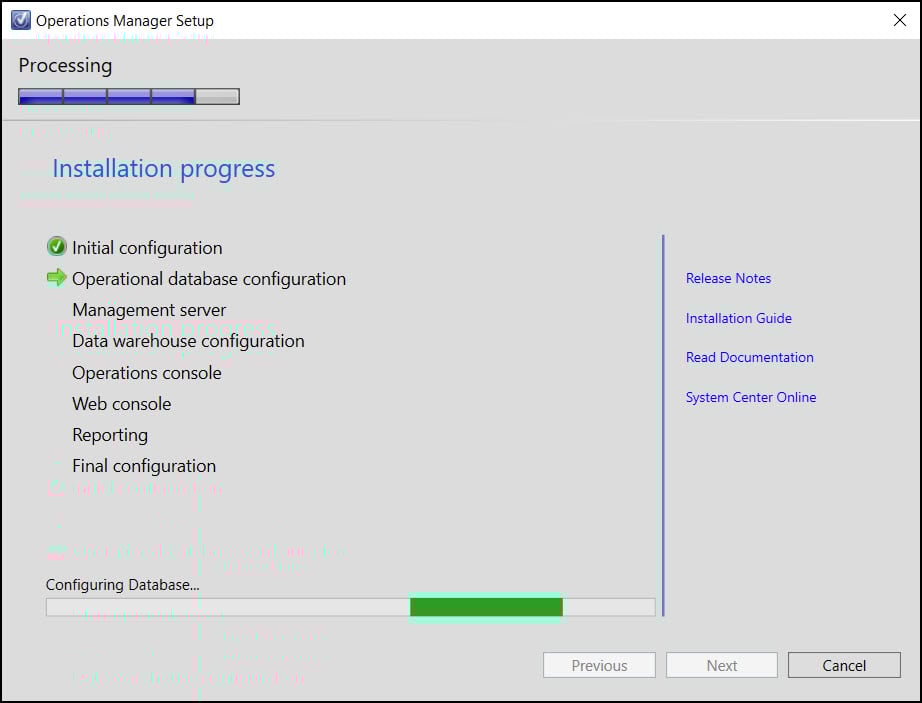
Task: Open the Read Documentation link
Action: tap(749, 357)
